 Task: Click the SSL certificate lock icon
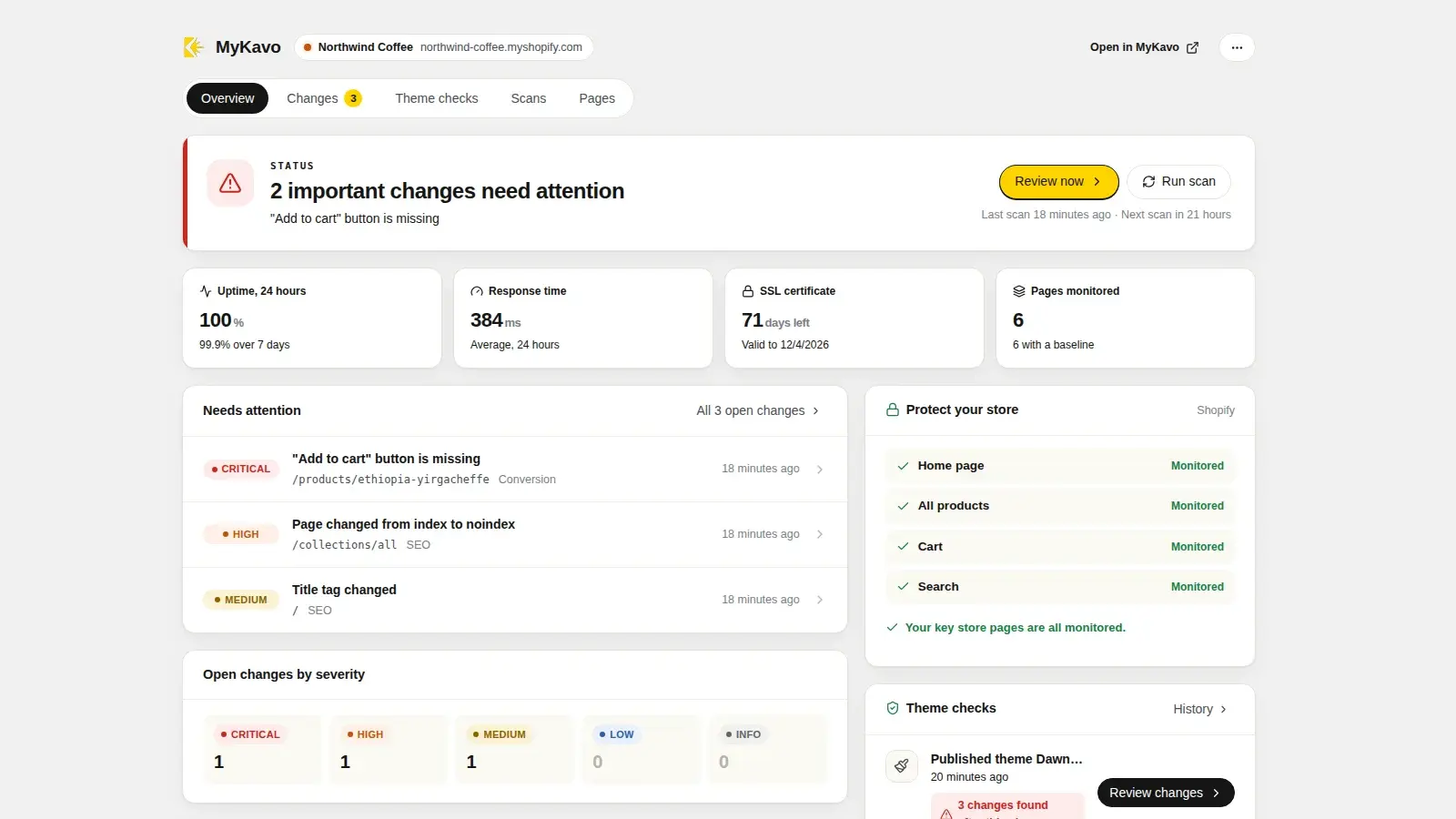748,291
